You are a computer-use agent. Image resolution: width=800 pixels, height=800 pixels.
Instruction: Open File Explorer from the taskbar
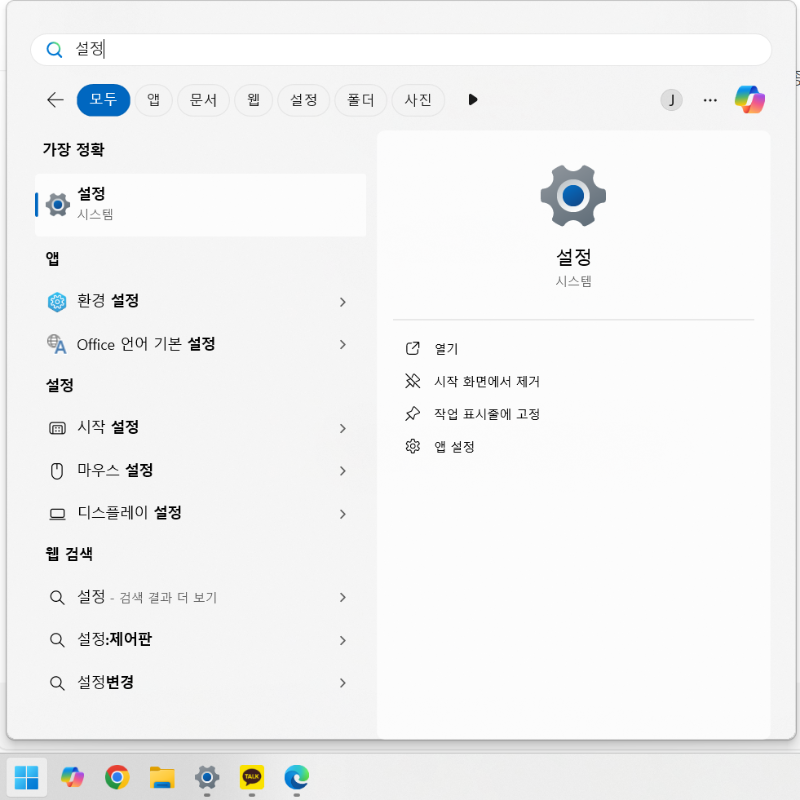point(163,777)
